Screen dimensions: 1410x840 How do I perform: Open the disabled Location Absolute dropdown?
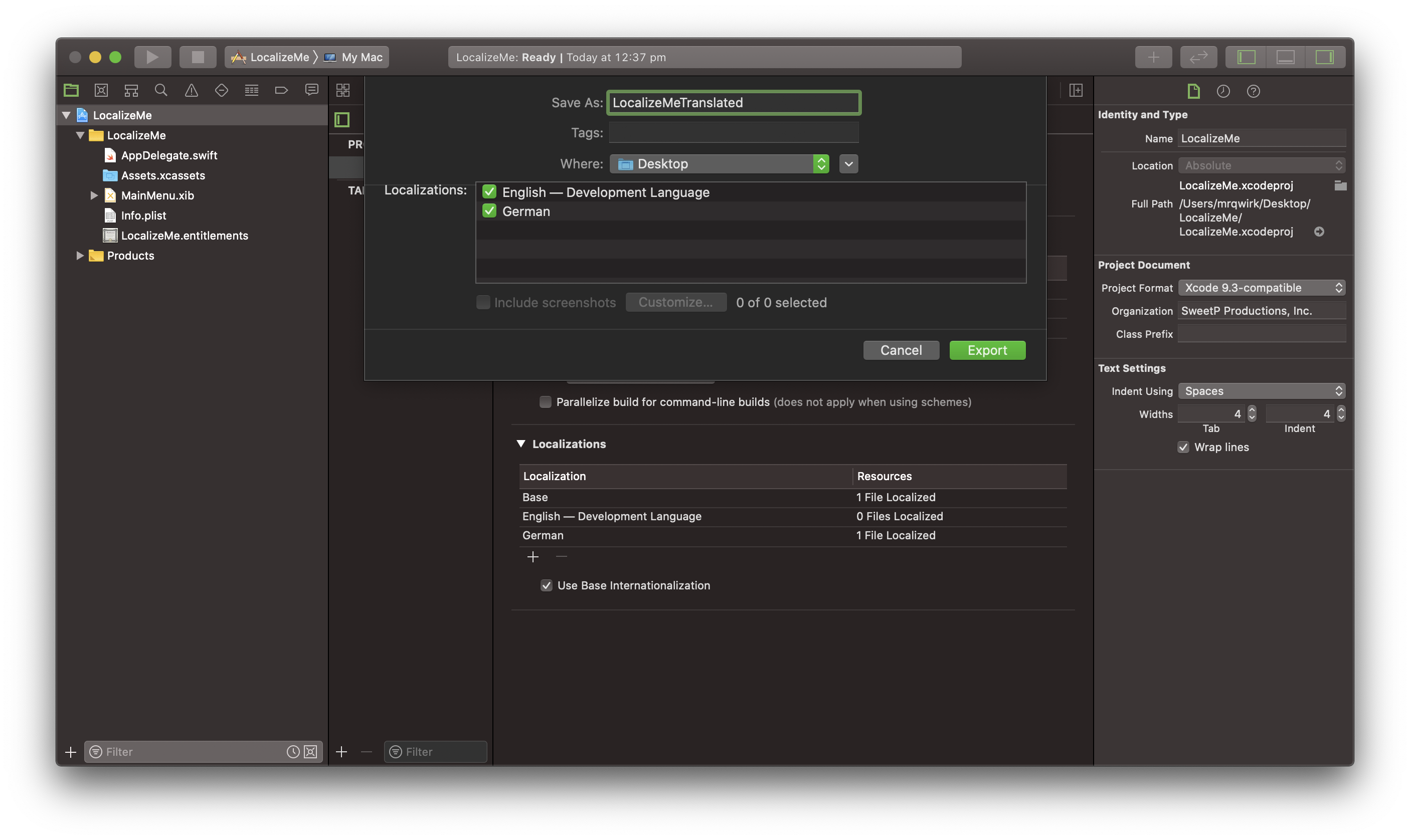(1262, 165)
